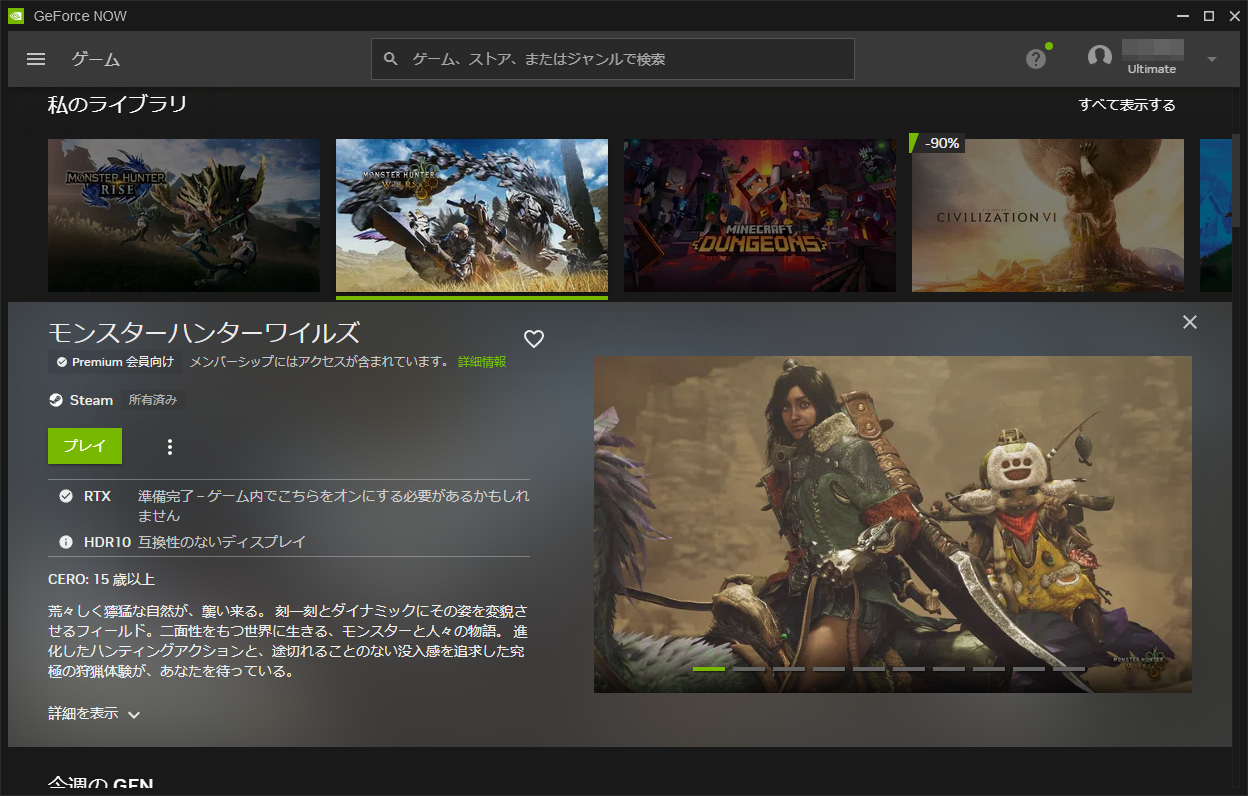The height and width of the screenshot is (796, 1248).
Task: Click the search input field
Action: [x=613, y=59]
